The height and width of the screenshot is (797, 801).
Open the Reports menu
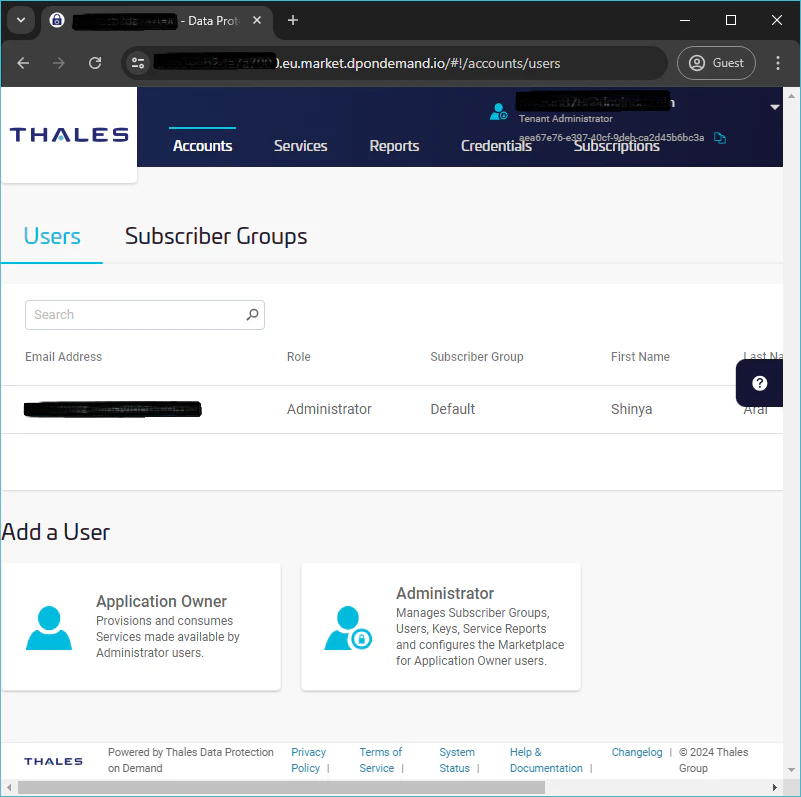pos(394,146)
